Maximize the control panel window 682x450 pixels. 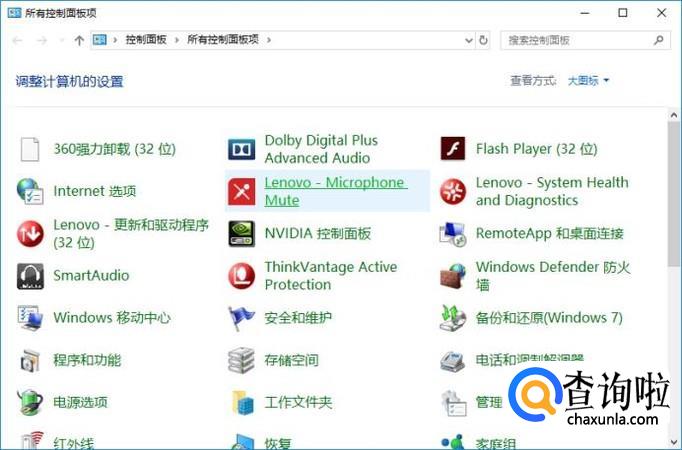pos(623,13)
